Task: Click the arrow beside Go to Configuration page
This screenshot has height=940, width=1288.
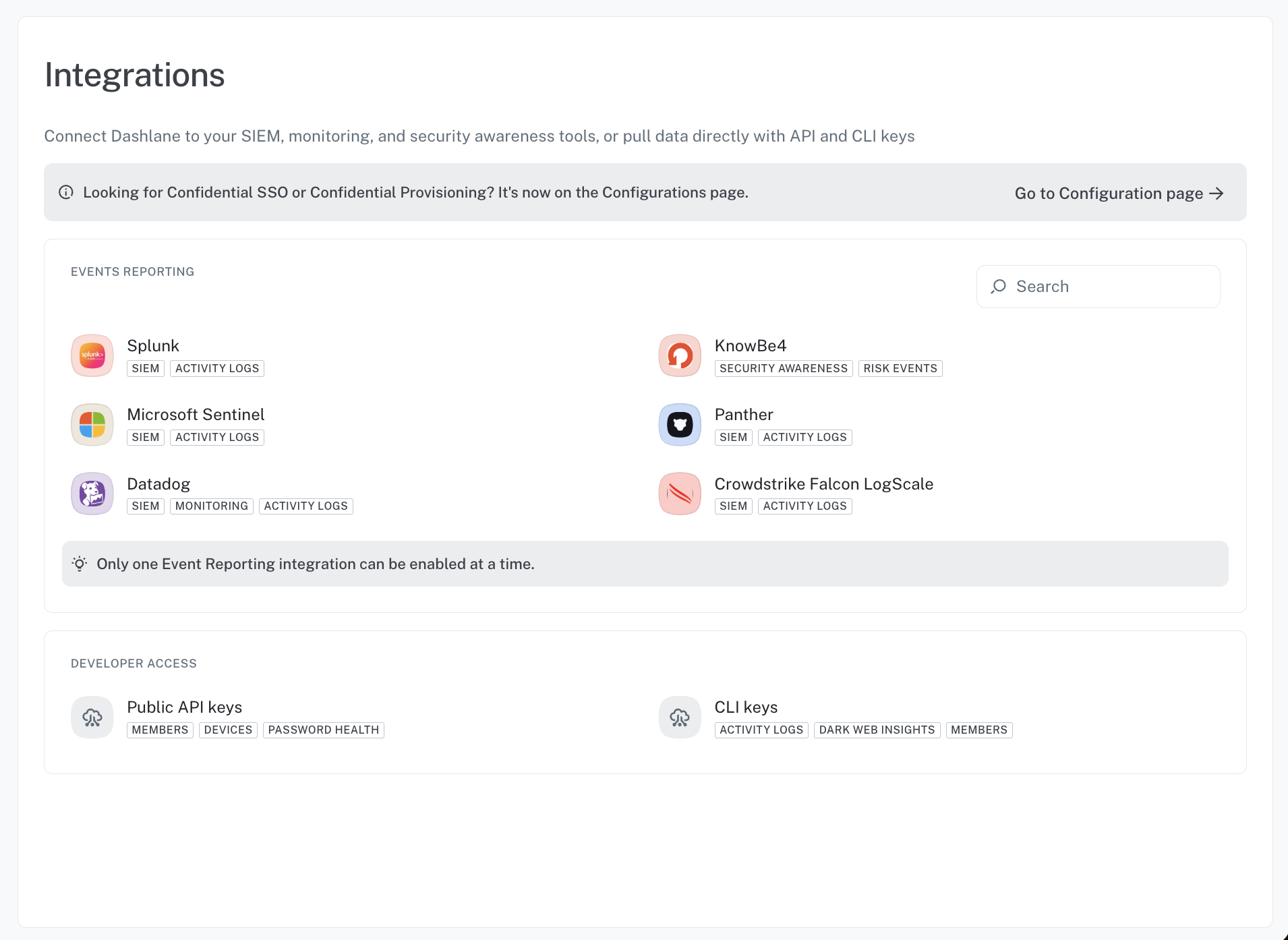Action: tap(1217, 194)
